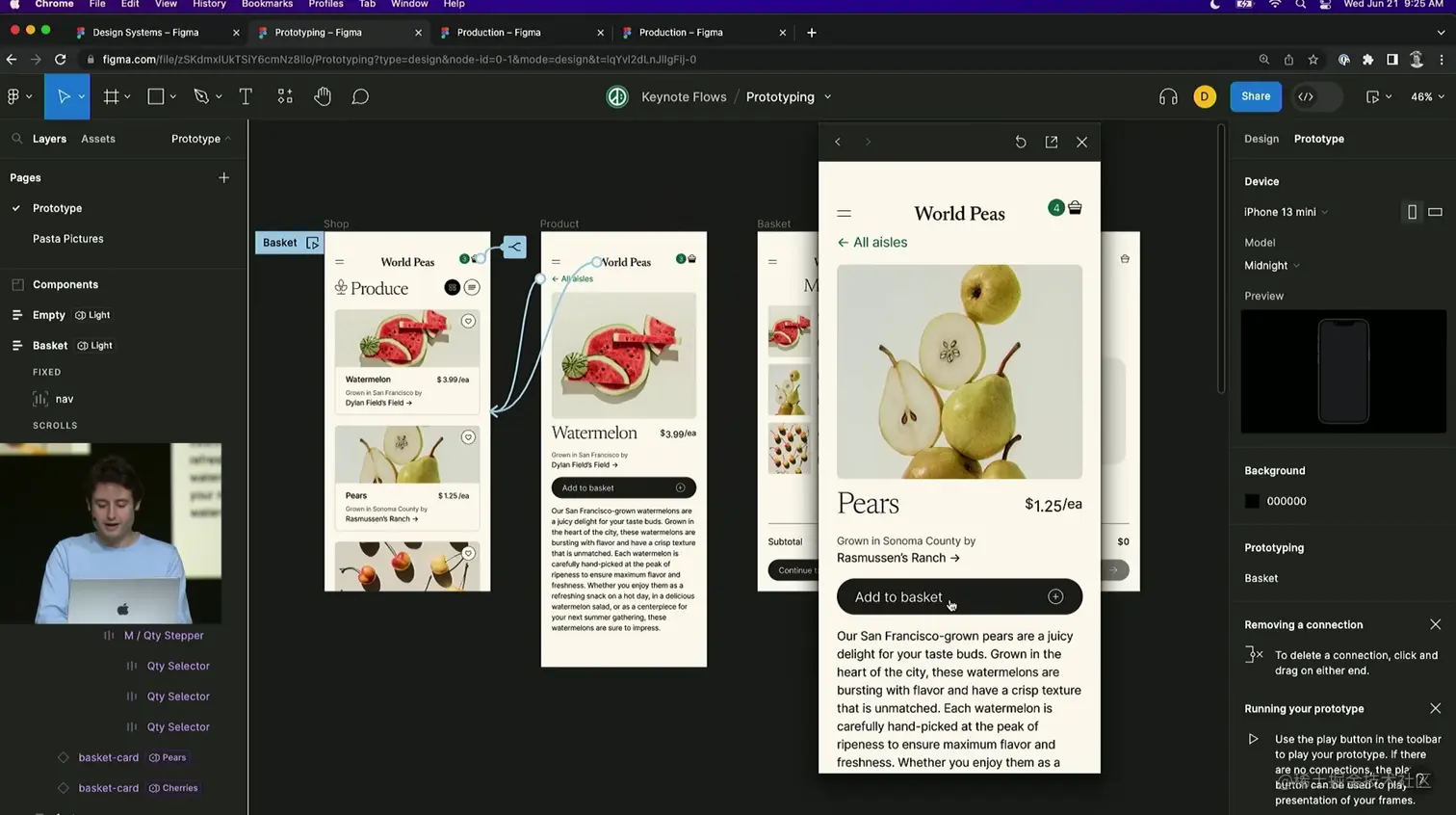Click the Share button

[x=1256, y=96]
